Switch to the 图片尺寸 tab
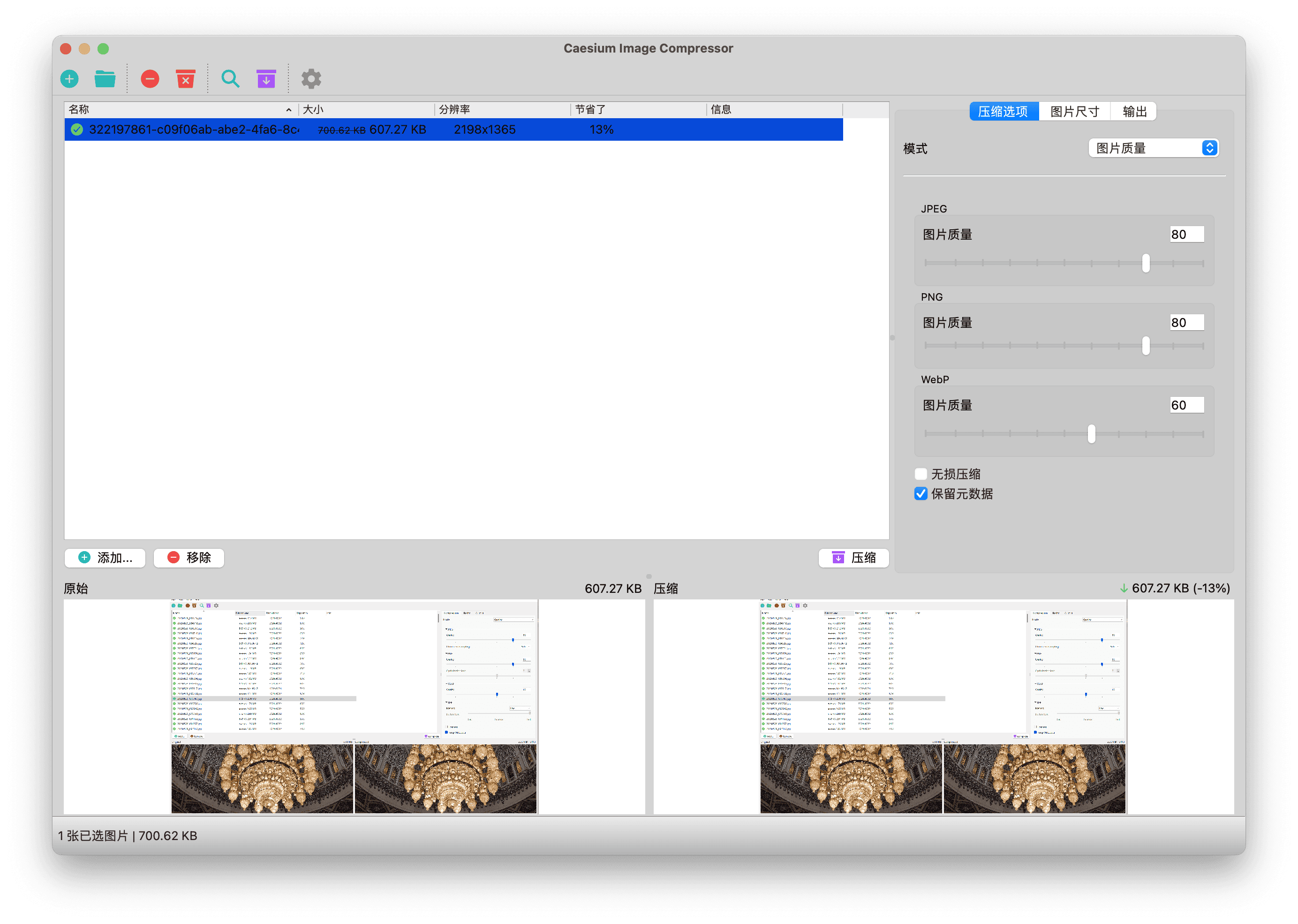The image size is (1298, 924). click(x=1074, y=112)
